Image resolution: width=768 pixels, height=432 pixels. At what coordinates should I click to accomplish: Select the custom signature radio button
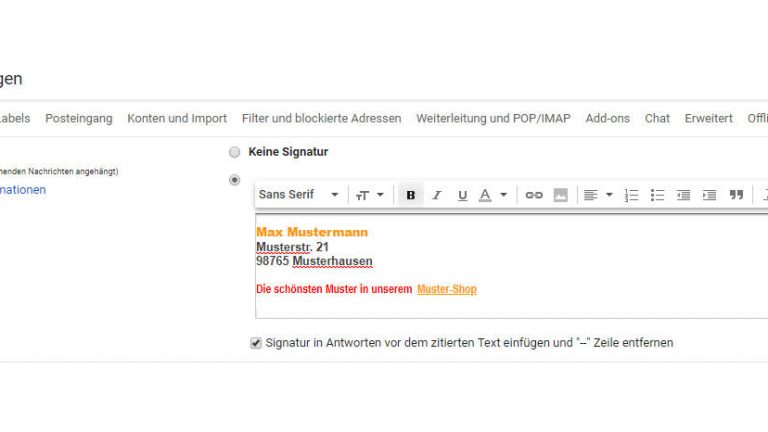(235, 180)
